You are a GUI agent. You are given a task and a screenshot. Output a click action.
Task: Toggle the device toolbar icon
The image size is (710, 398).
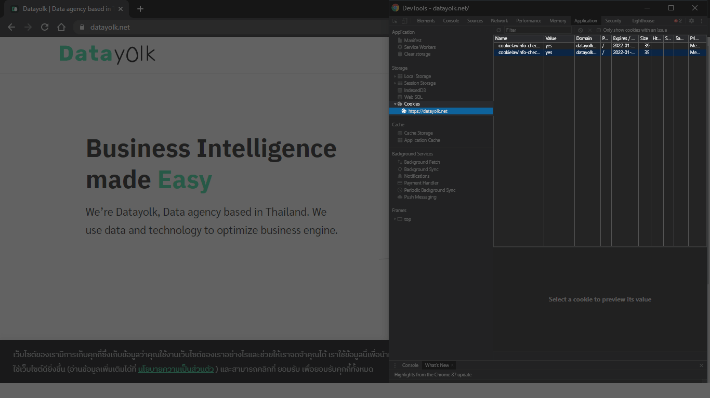pos(405,21)
